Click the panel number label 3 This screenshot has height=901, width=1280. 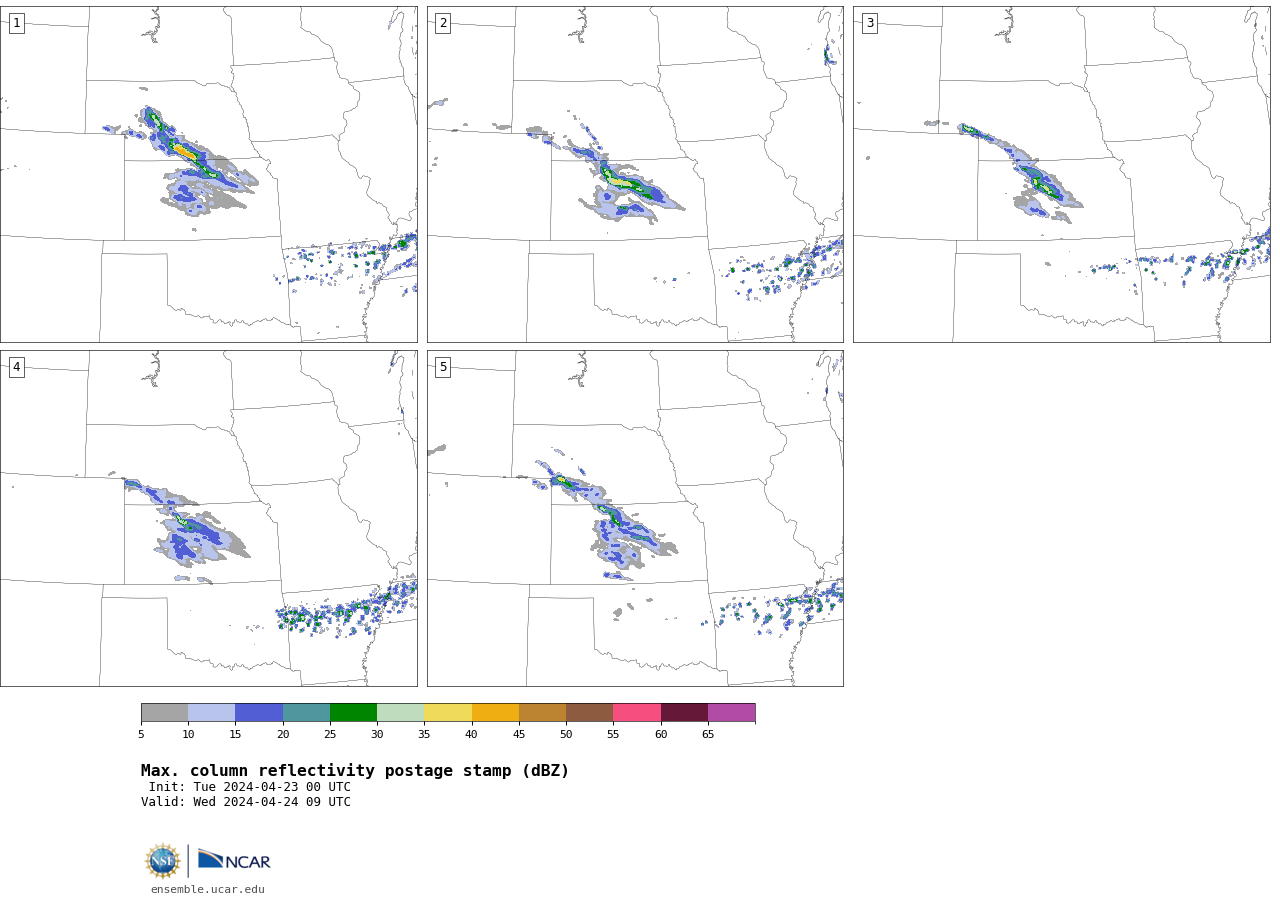tap(869, 23)
